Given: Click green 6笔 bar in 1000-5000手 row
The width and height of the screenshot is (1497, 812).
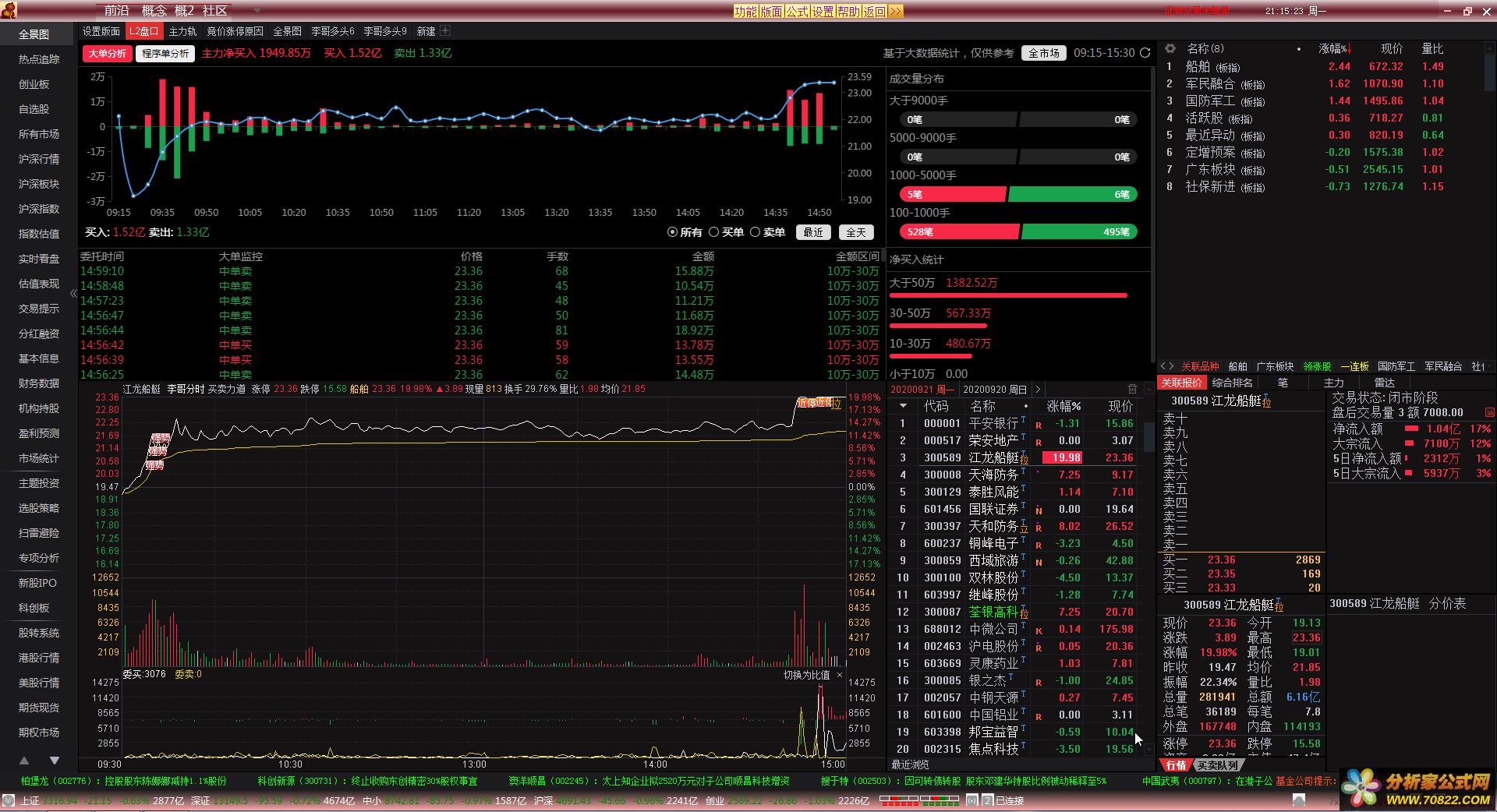Looking at the screenshot, I should pos(1073,194).
